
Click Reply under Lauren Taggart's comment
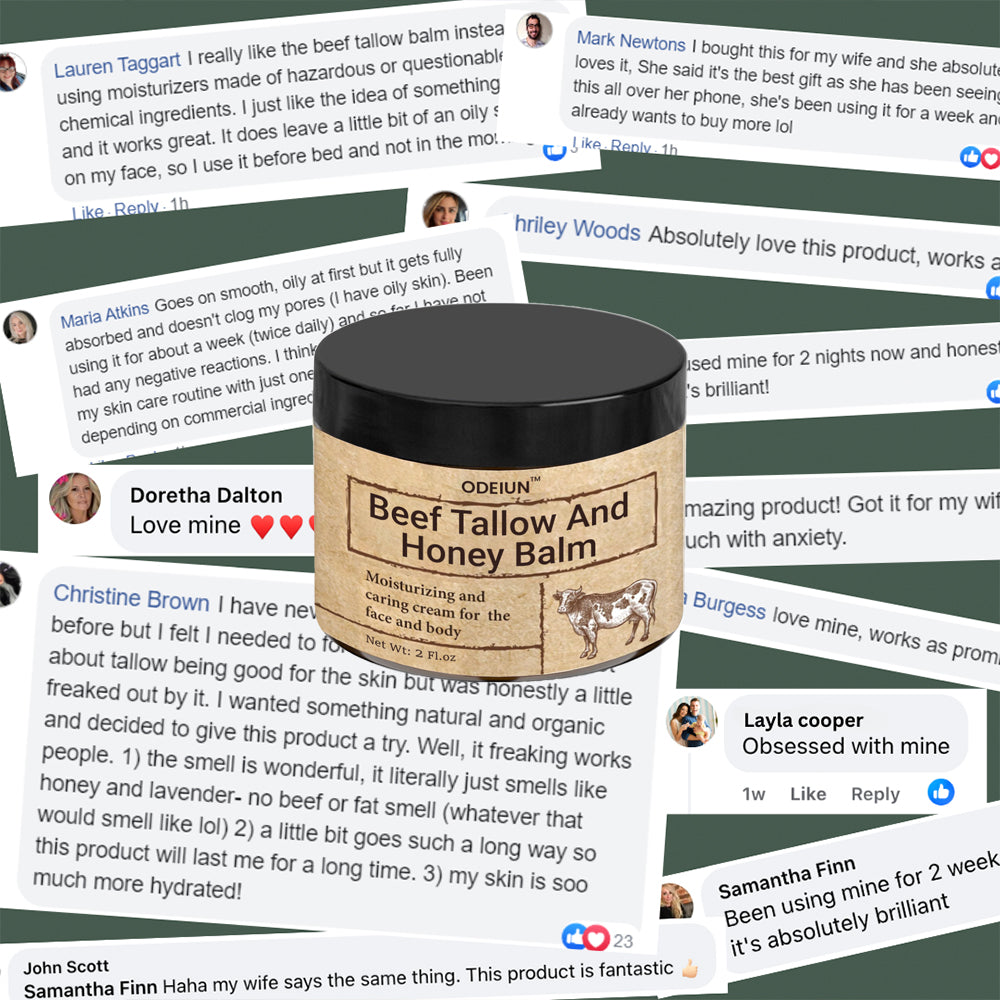136,208
